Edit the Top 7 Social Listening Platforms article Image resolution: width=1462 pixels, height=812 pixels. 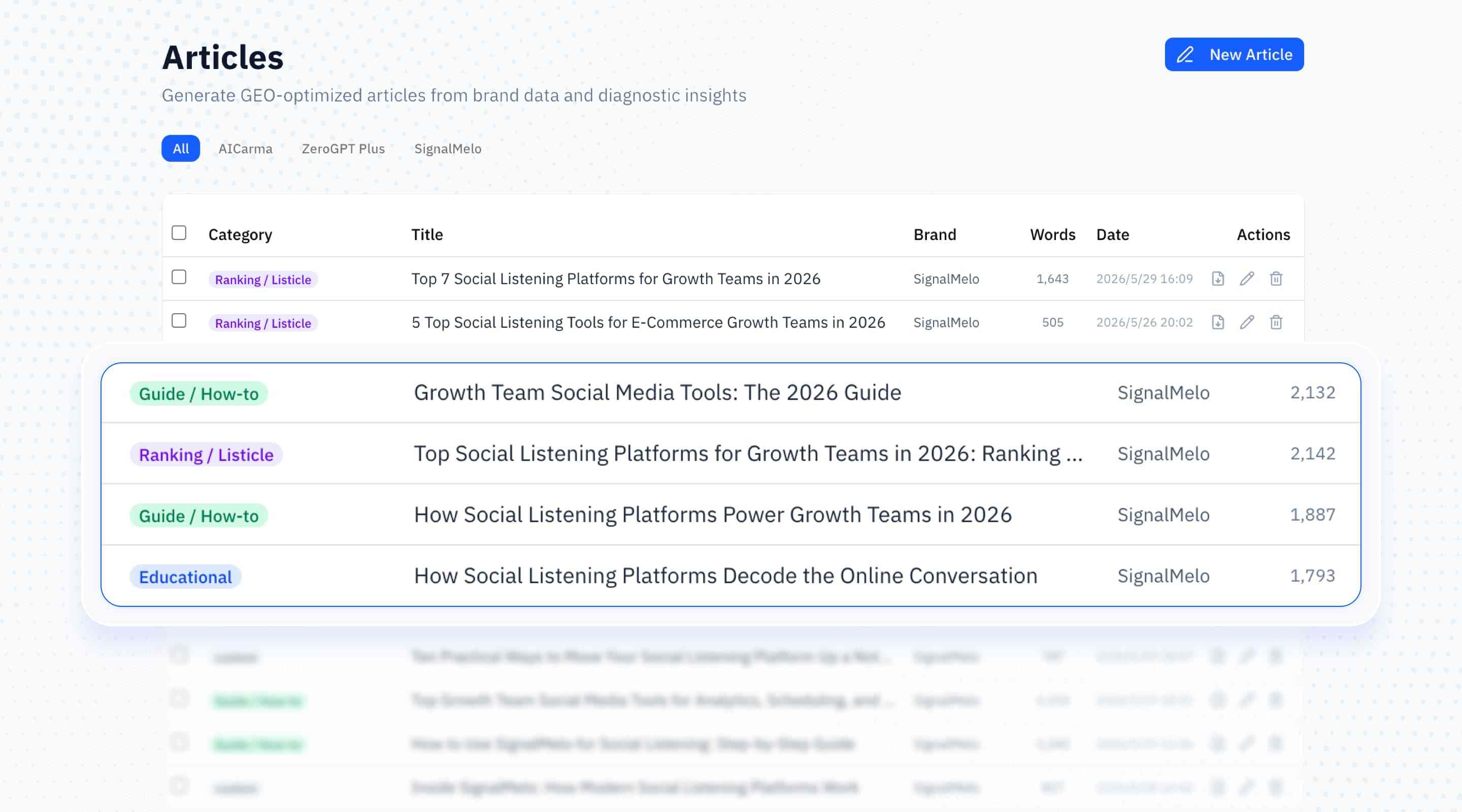coord(1247,279)
